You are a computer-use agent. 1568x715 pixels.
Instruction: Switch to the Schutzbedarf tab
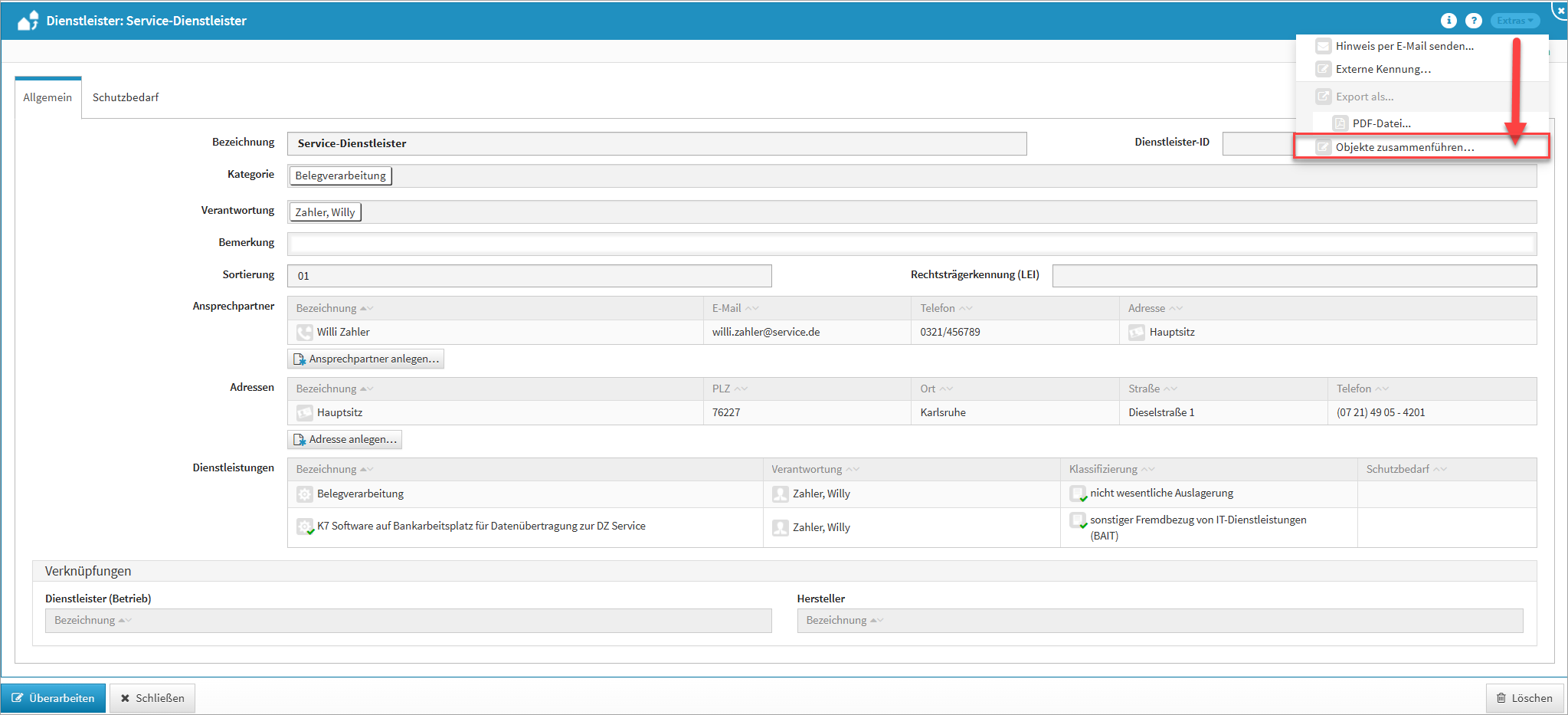point(126,97)
